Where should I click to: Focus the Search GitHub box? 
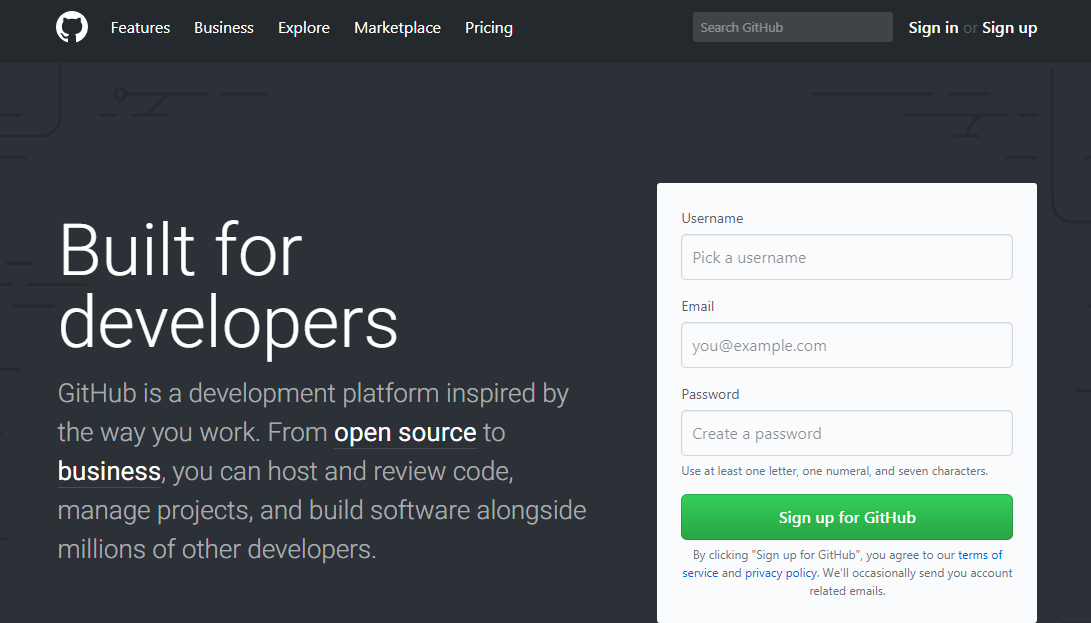point(792,27)
